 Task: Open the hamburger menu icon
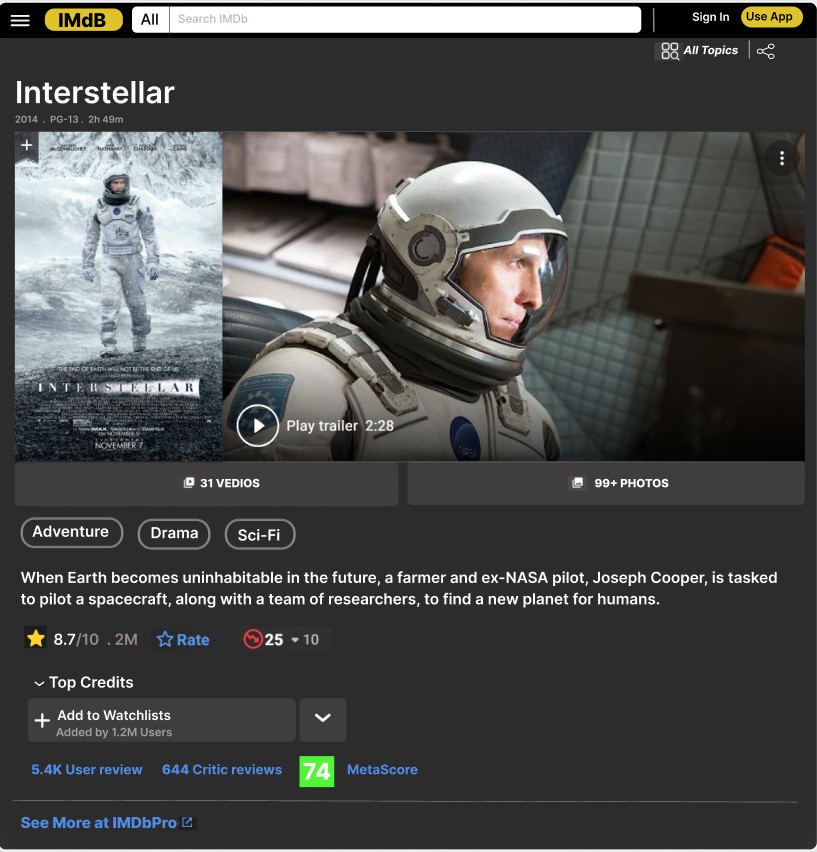point(20,21)
